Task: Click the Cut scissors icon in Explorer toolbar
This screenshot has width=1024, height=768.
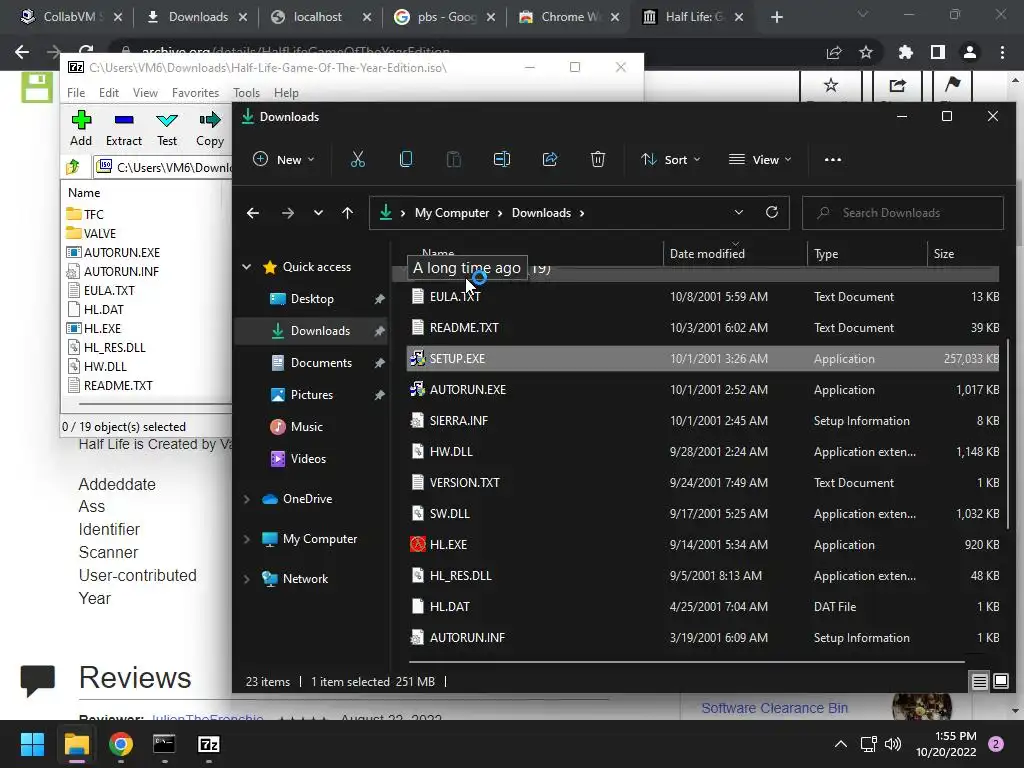Action: 358,159
